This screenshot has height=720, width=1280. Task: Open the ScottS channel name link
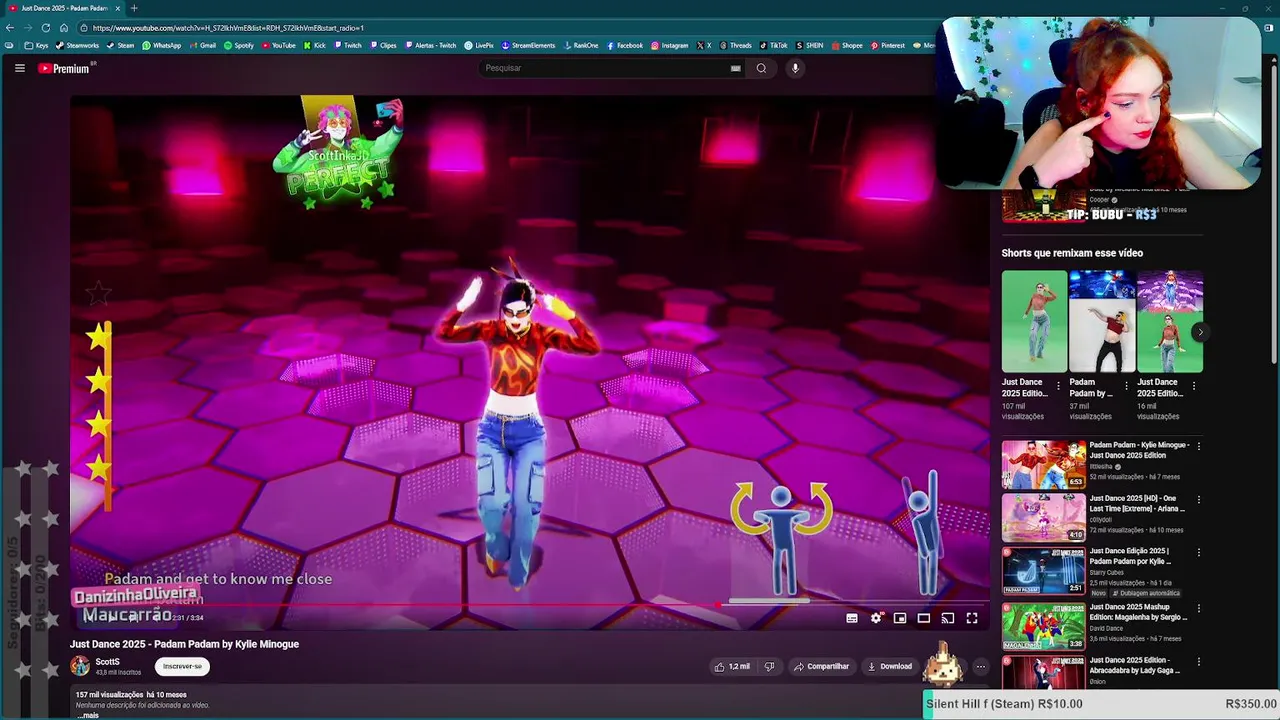pyautogui.click(x=107, y=662)
